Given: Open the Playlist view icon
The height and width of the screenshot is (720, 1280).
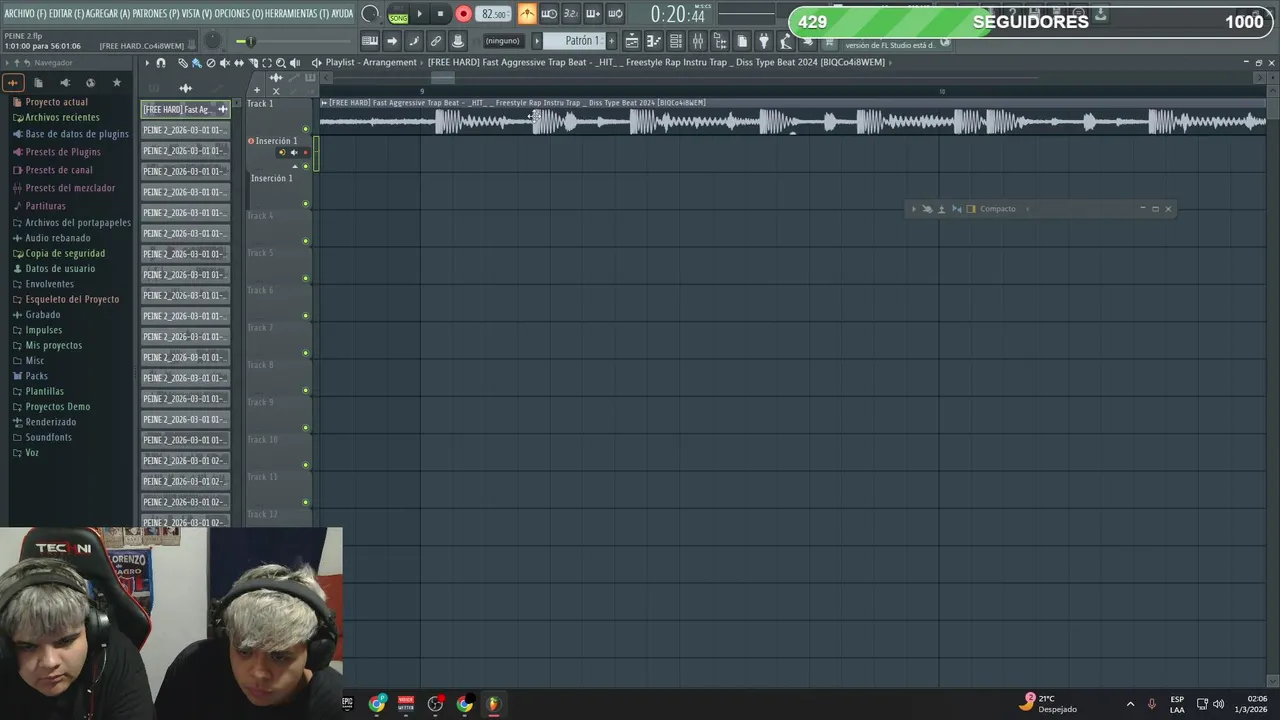Looking at the screenshot, I should click(632, 41).
